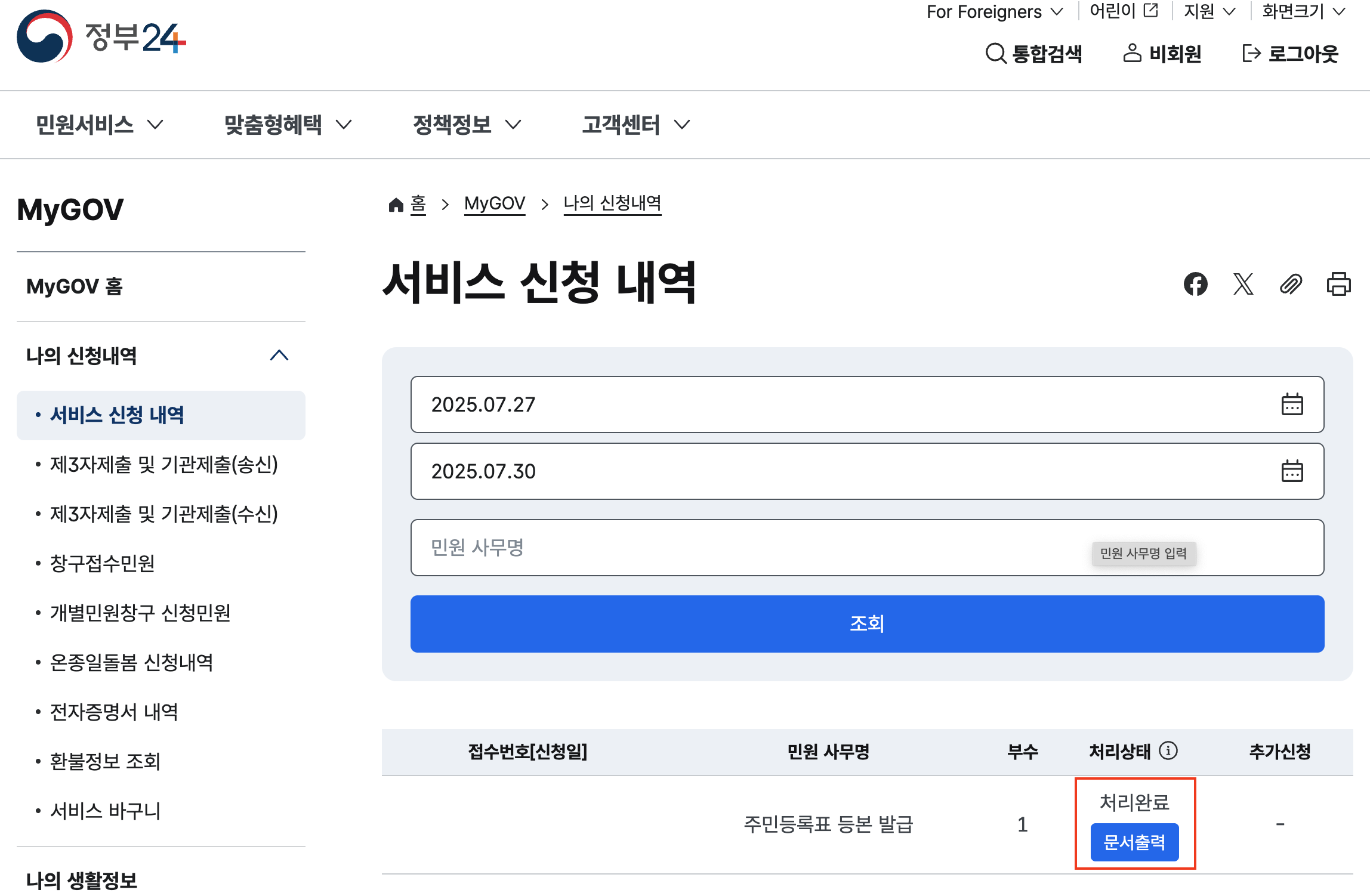Copy link with paperclip icon
The image size is (1370, 896).
pyautogui.click(x=1291, y=284)
